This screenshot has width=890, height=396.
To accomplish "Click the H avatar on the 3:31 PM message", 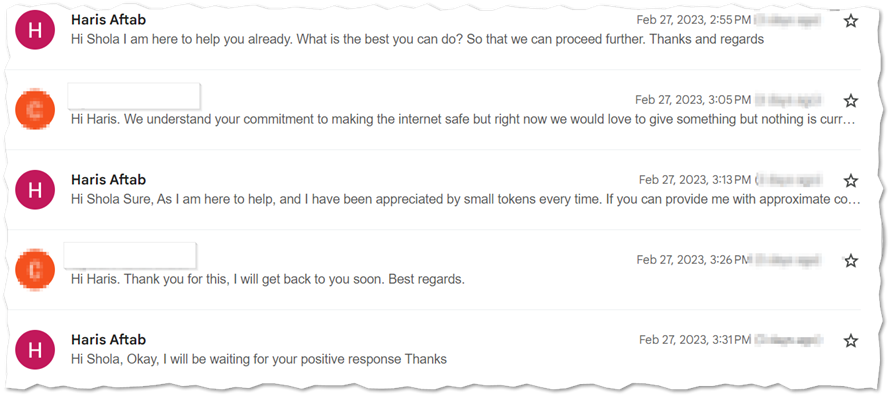I will pyautogui.click(x=35, y=349).
